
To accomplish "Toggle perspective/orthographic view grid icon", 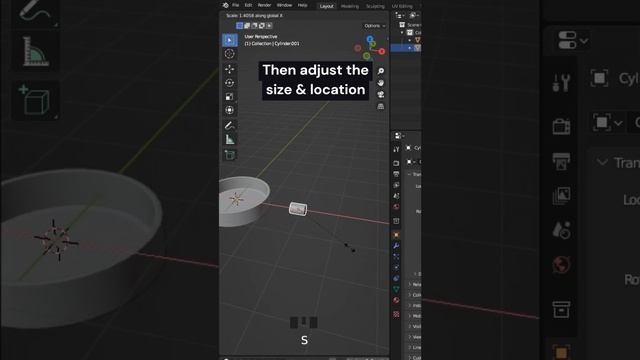I will coord(381,107).
